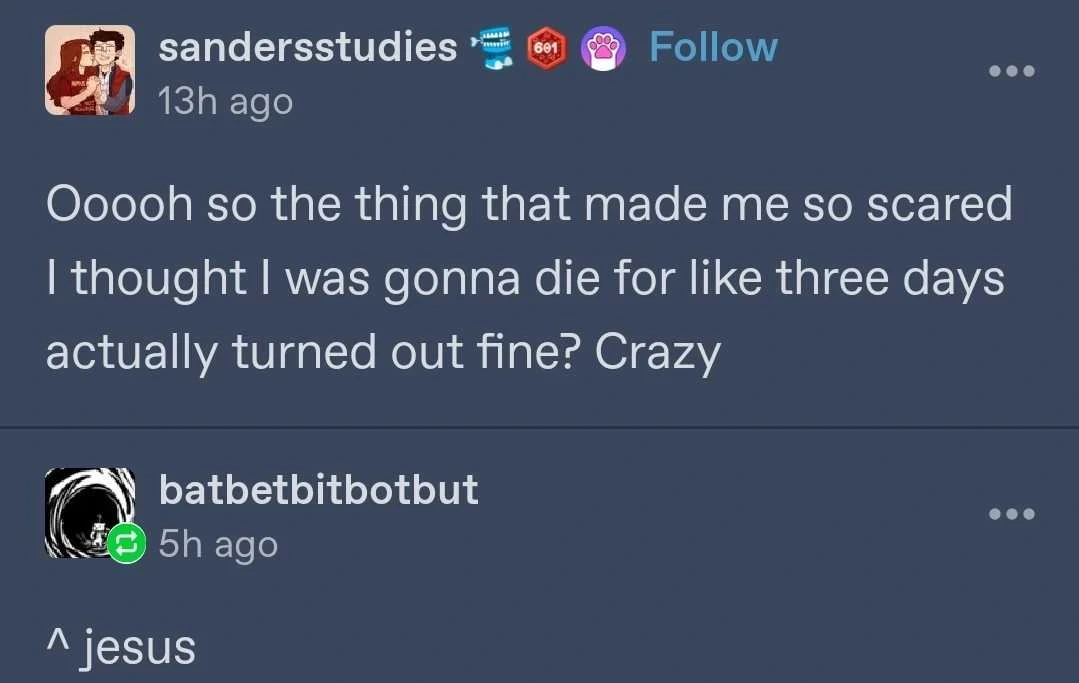
Task: Open the 5h ago timestamp
Action: (x=218, y=544)
